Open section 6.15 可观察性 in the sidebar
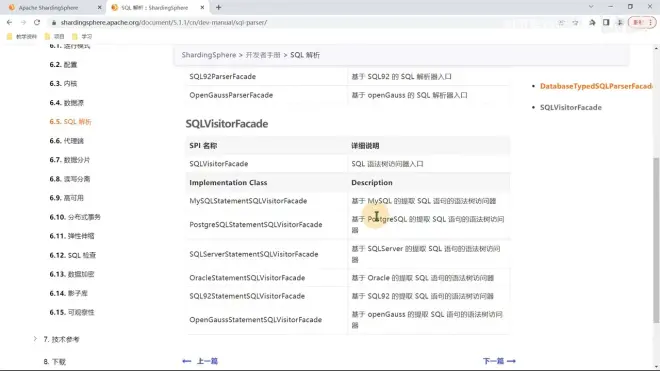Viewport: 660px width, 371px height. [x=72, y=312]
